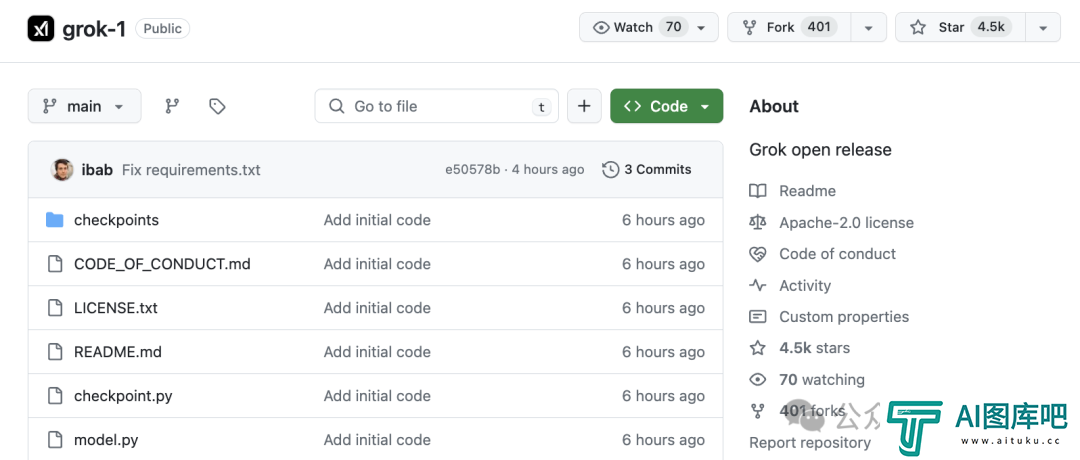The image size is (1080, 460).
Task: Open the Custom properties link
Action: coord(844,317)
